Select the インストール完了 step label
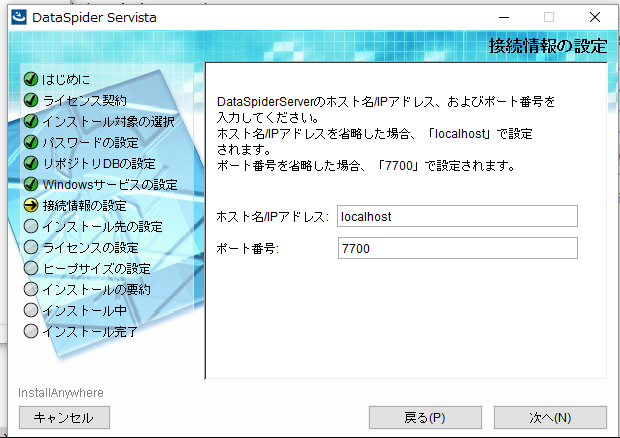The width and height of the screenshot is (620, 438). pos(90,331)
